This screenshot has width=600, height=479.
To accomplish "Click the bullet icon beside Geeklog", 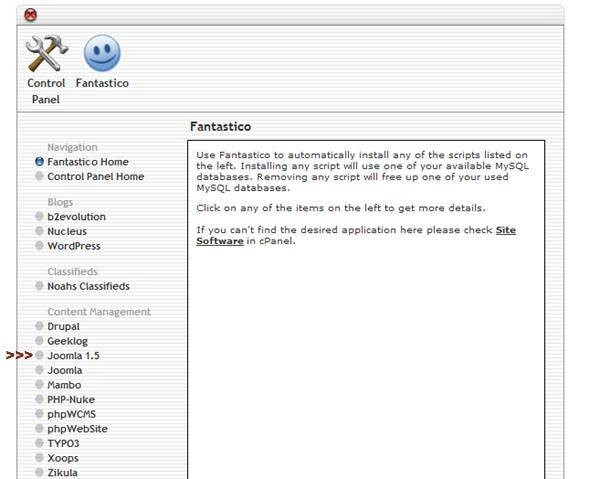I will [x=39, y=341].
